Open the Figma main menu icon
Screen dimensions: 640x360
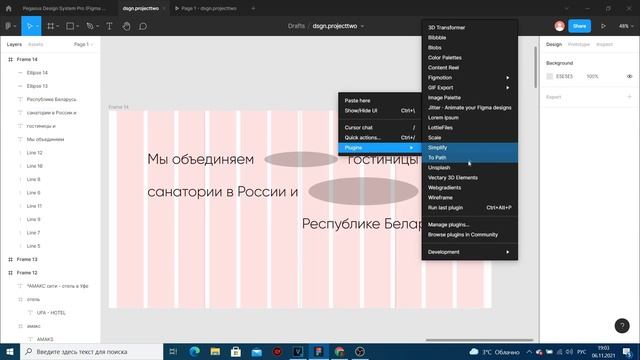click(8, 26)
